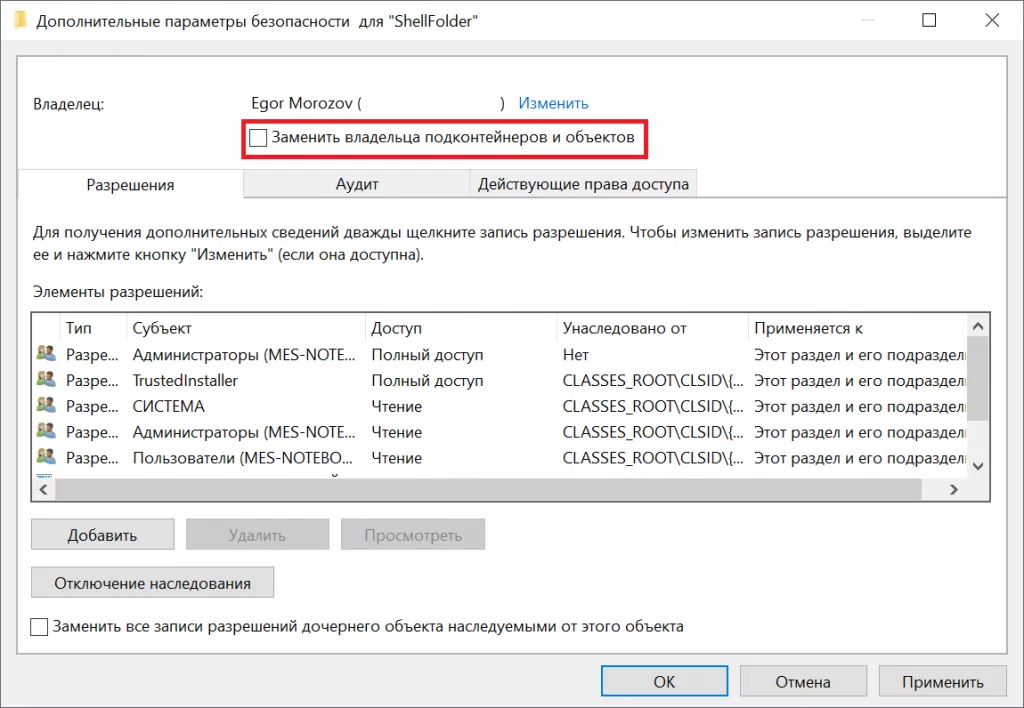1024x708 pixels.
Task: Switch to the Аудит tab
Action: pyautogui.click(x=357, y=185)
